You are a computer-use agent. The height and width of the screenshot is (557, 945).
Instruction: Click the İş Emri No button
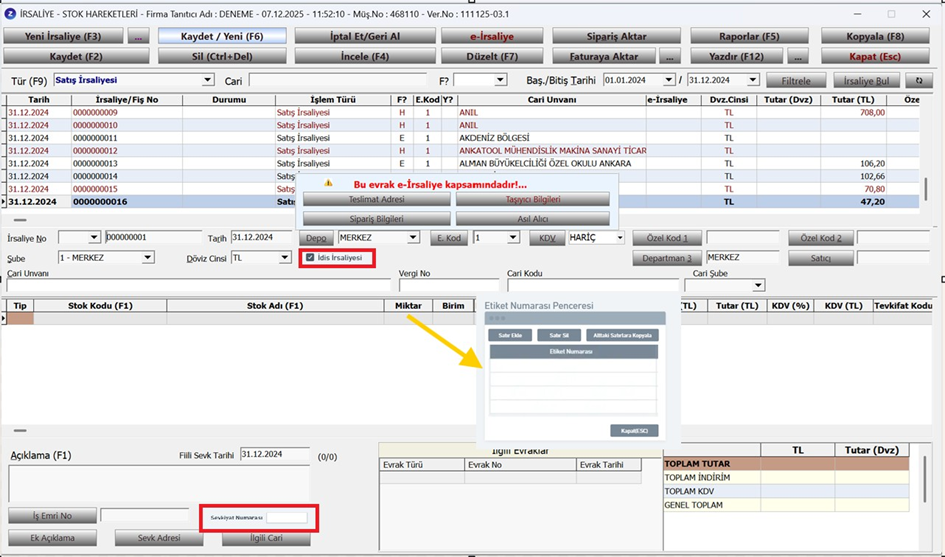[x=52, y=516]
